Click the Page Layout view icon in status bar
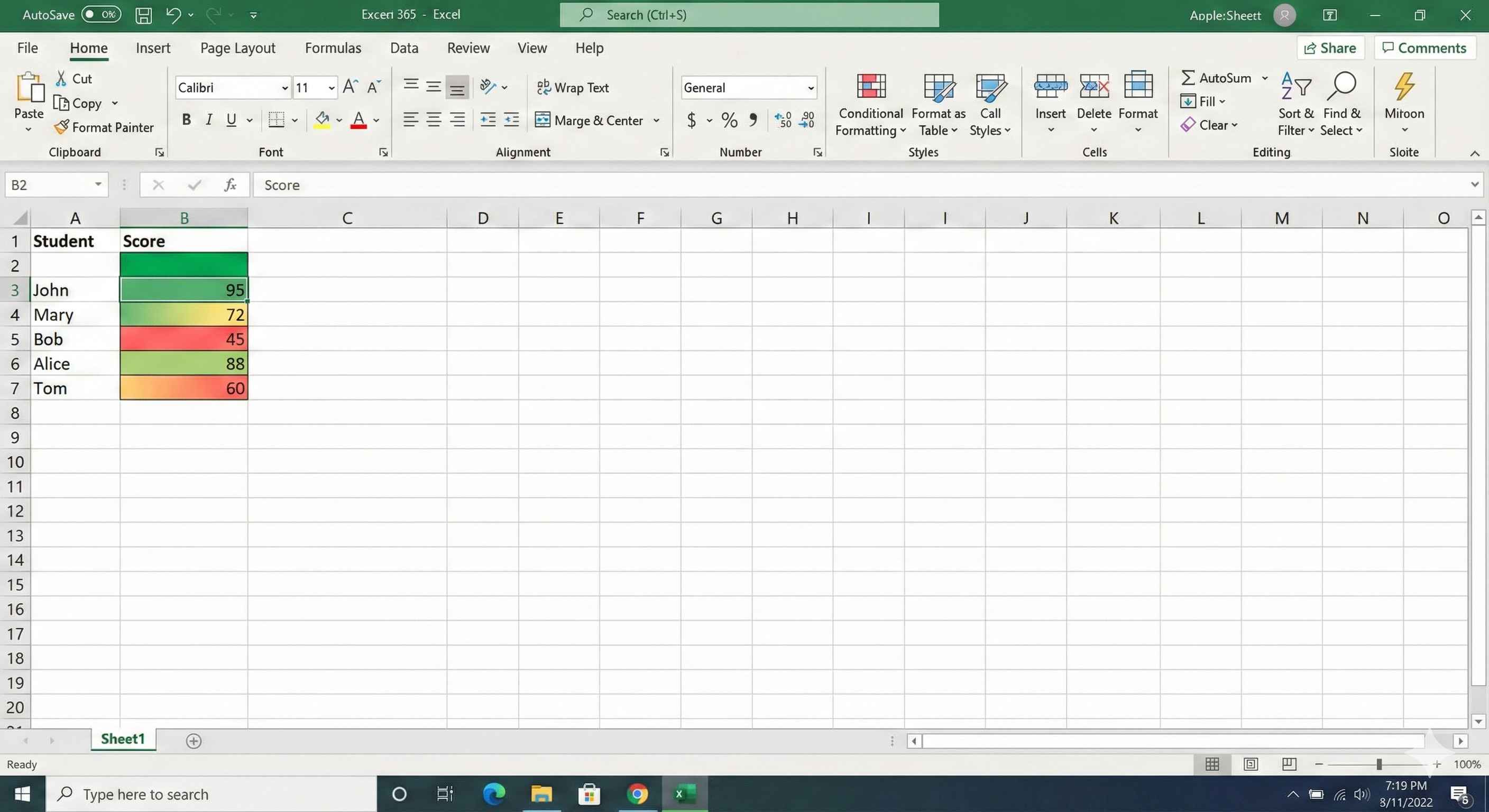Screen dimensions: 1489x812 pyautogui.click(x=1251, y=764)
